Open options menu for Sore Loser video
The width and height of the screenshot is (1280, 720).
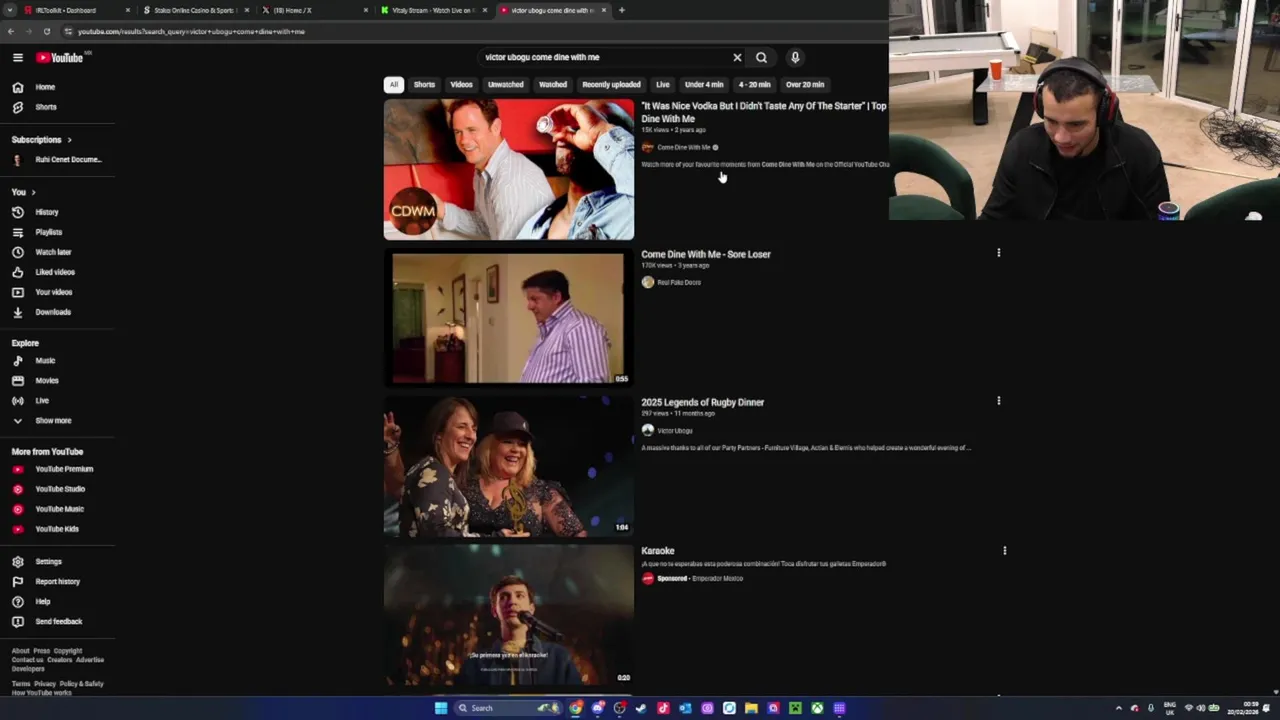click(998, 253)
